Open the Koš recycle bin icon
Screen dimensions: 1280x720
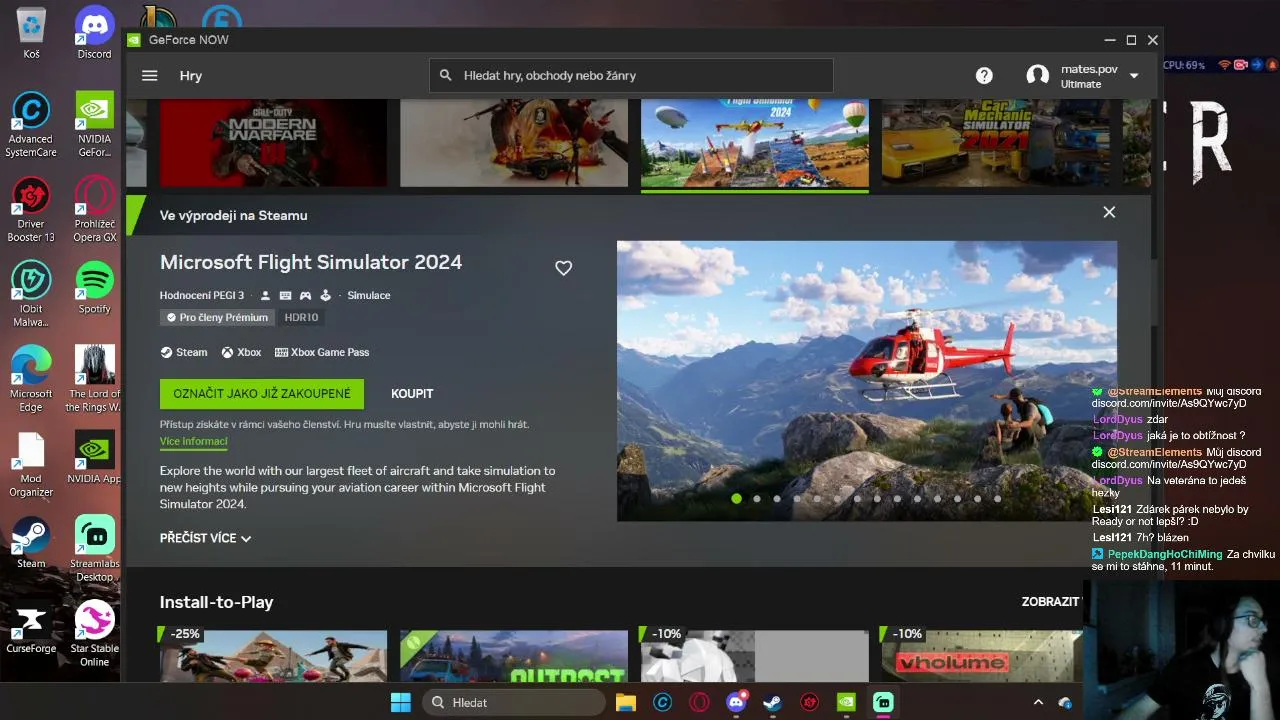[x=31, y=33]
